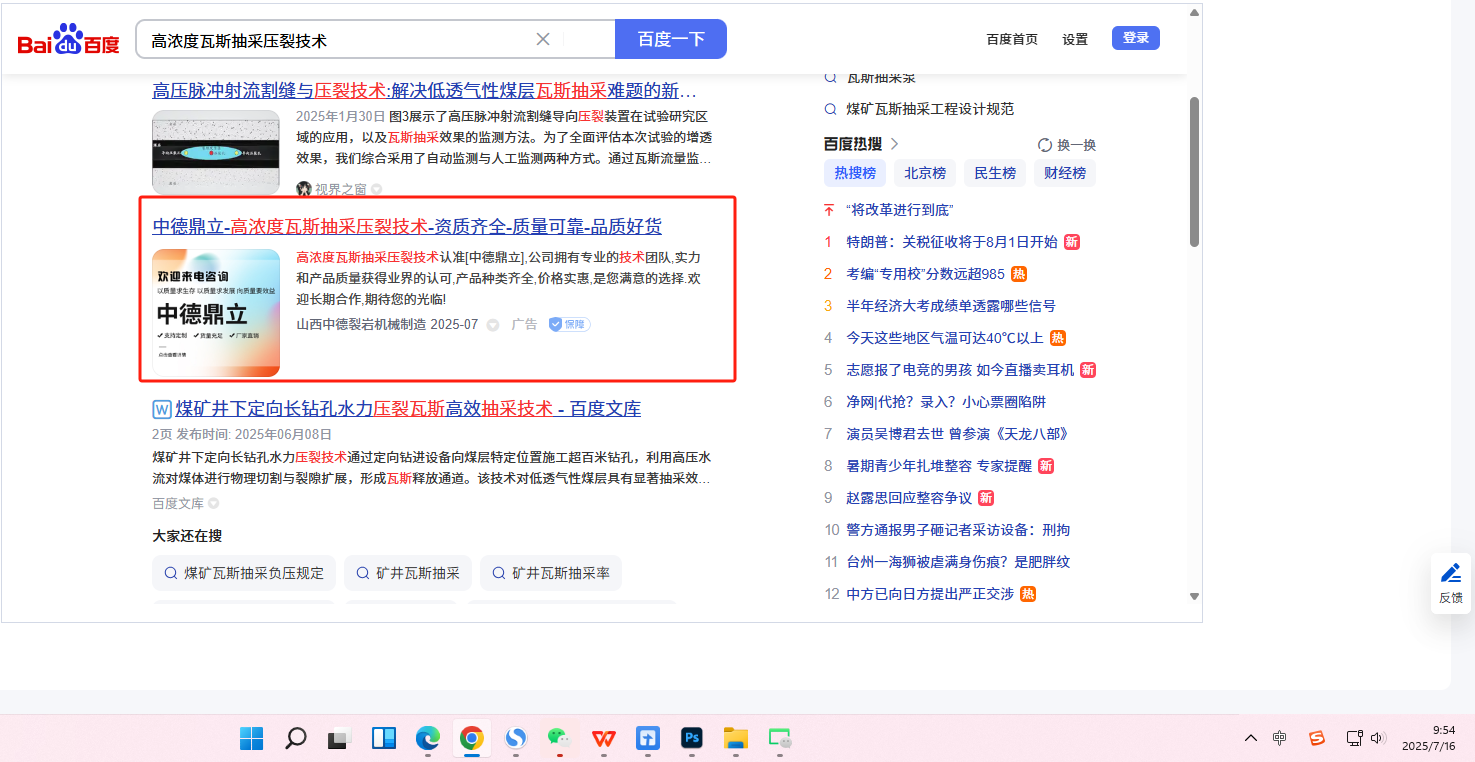
Task: Switch to the 民生榜 tab
Action: tap(995, 173)
